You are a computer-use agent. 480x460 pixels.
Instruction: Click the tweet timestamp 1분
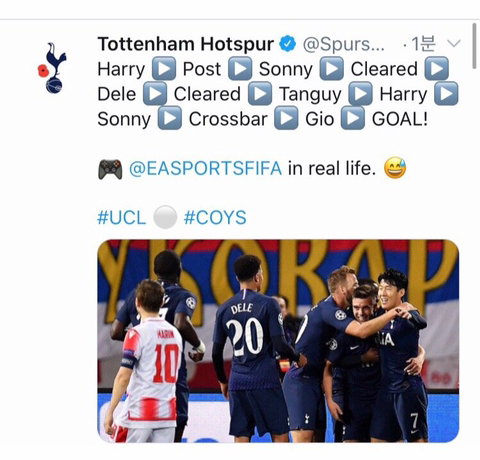pyautogui.click(x=422, y=43)
